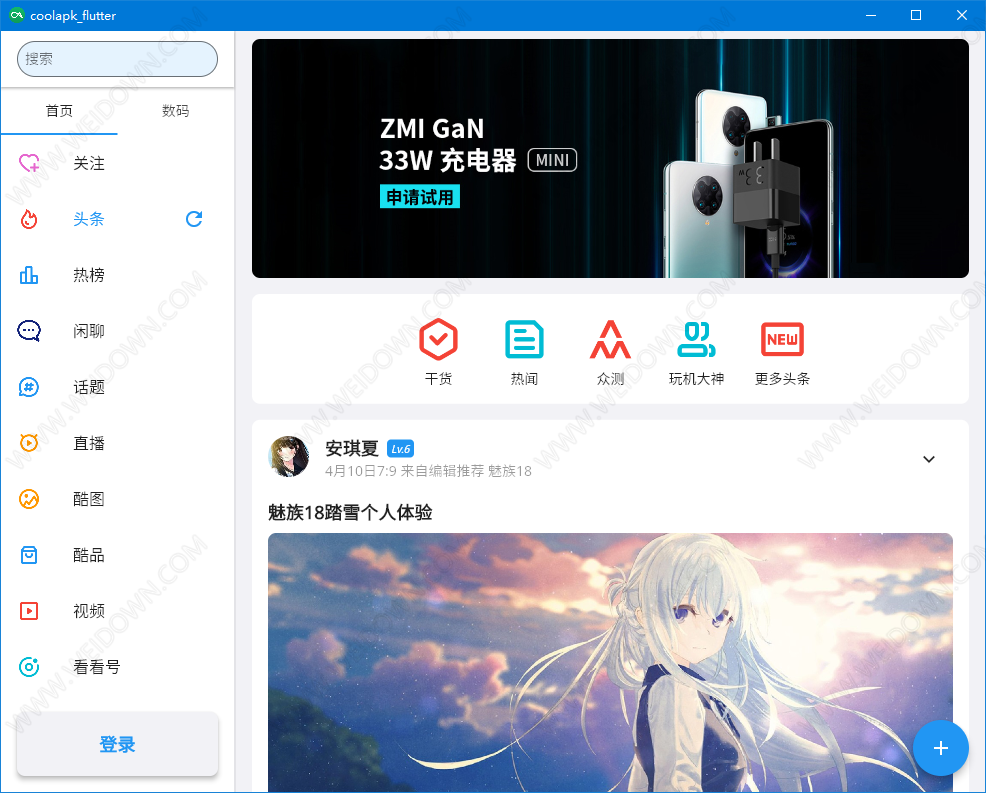Open 玩机大神 category icon
The image size is (986, 793).
pos(696,340)
